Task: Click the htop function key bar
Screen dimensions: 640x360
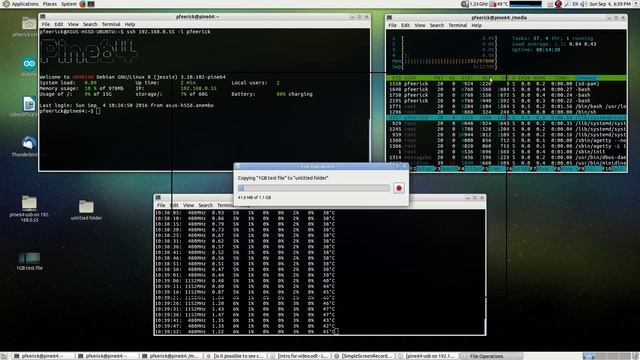Action: (506, 169)
